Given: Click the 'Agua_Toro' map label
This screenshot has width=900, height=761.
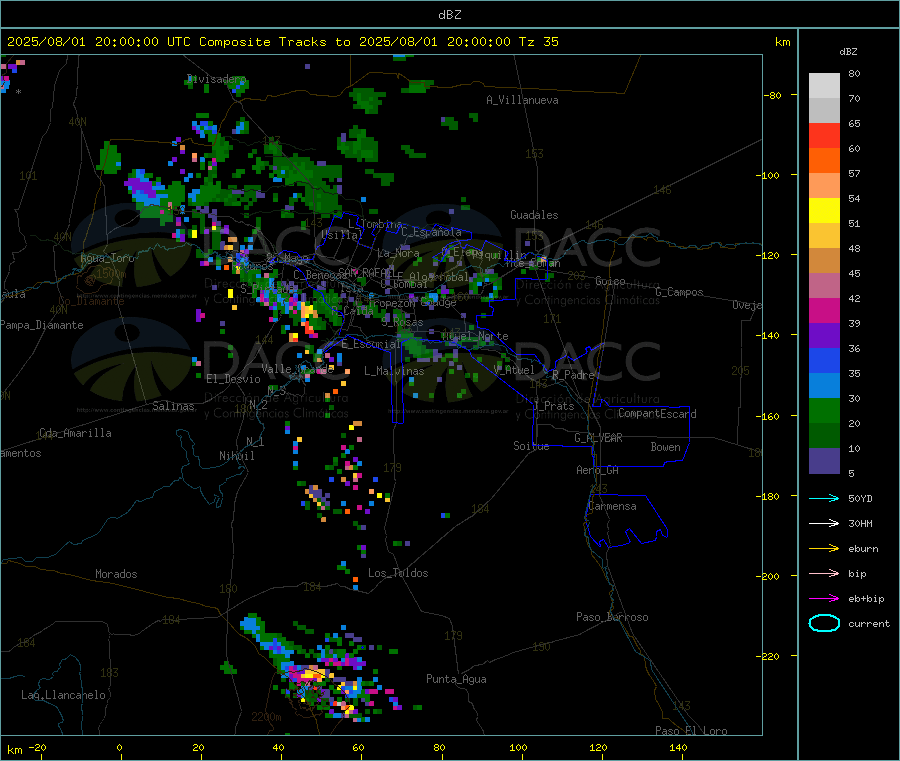Looking at the screenshot, I should point(107,258).
